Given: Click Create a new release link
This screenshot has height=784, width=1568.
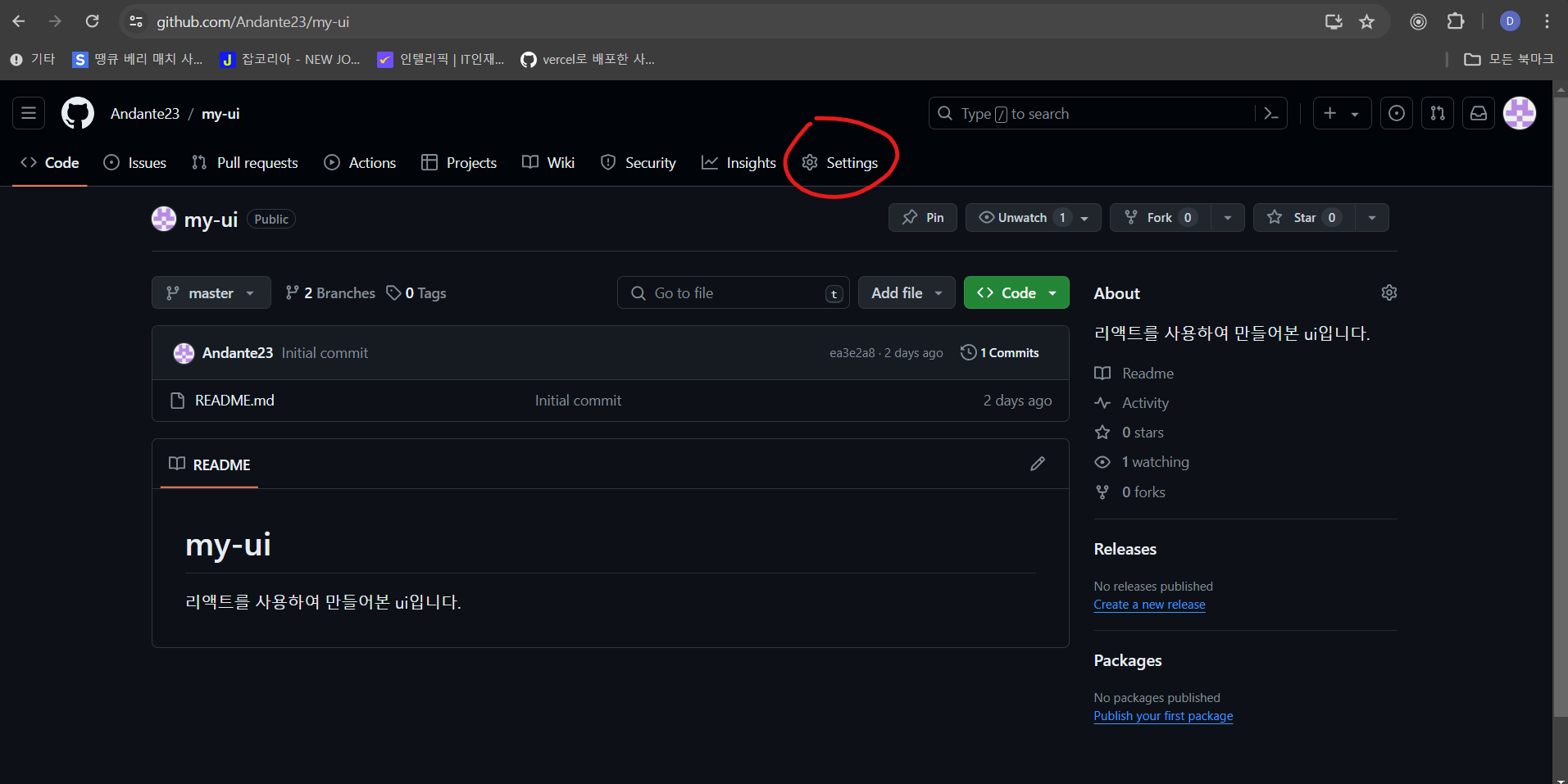Looking at the screenshot, I should point(1149,605).
